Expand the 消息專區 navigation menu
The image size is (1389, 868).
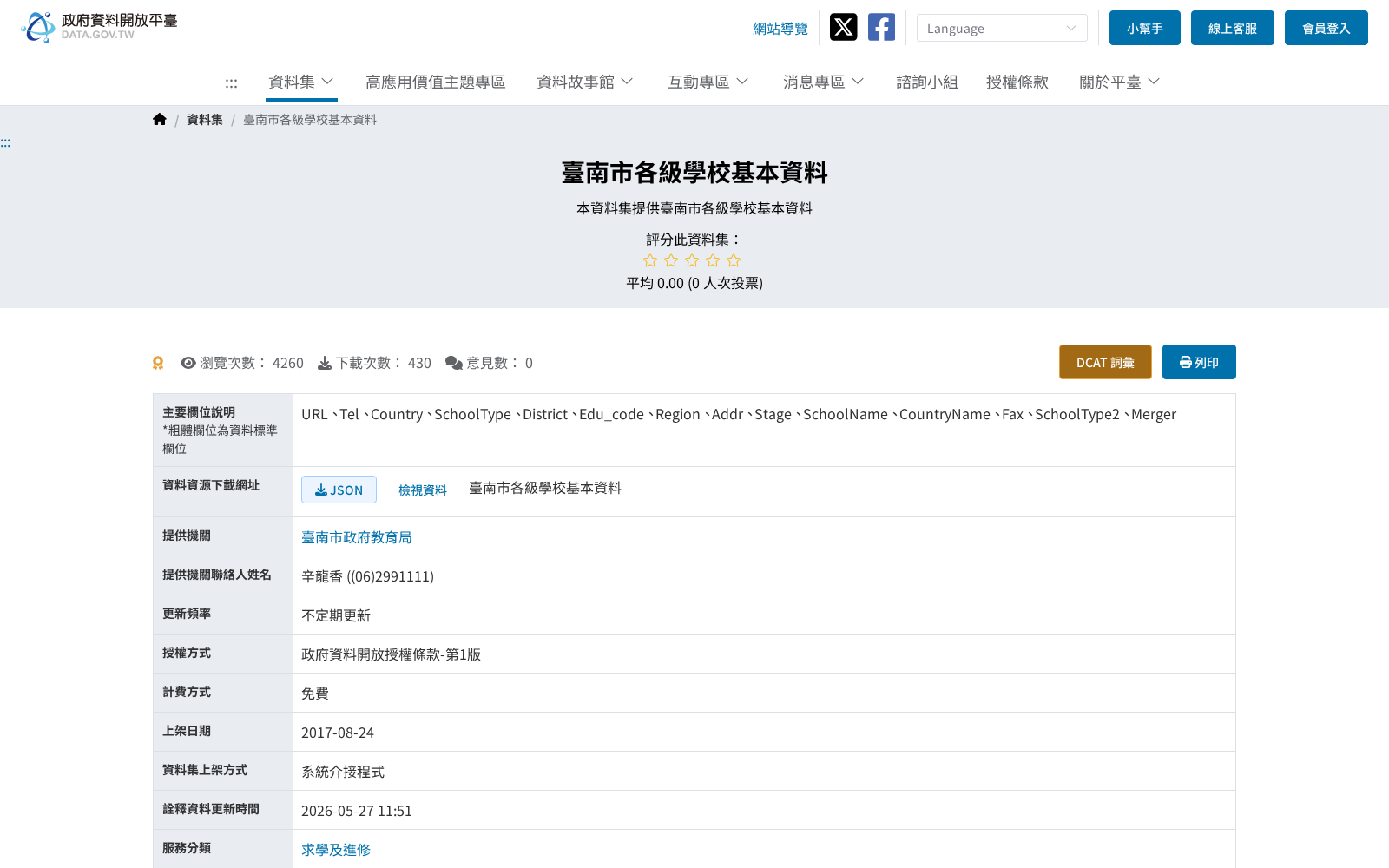tap(824, 82)
